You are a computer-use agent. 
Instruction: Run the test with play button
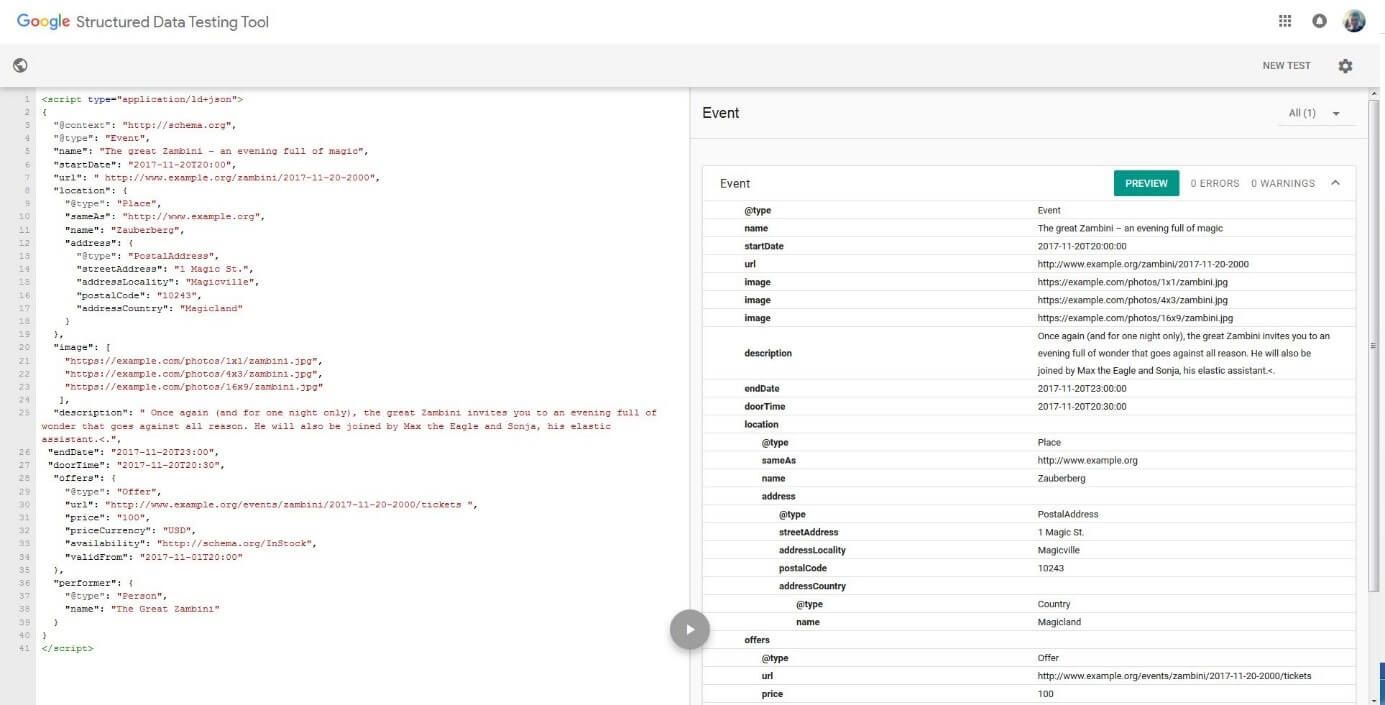click(x=689, y=629)
